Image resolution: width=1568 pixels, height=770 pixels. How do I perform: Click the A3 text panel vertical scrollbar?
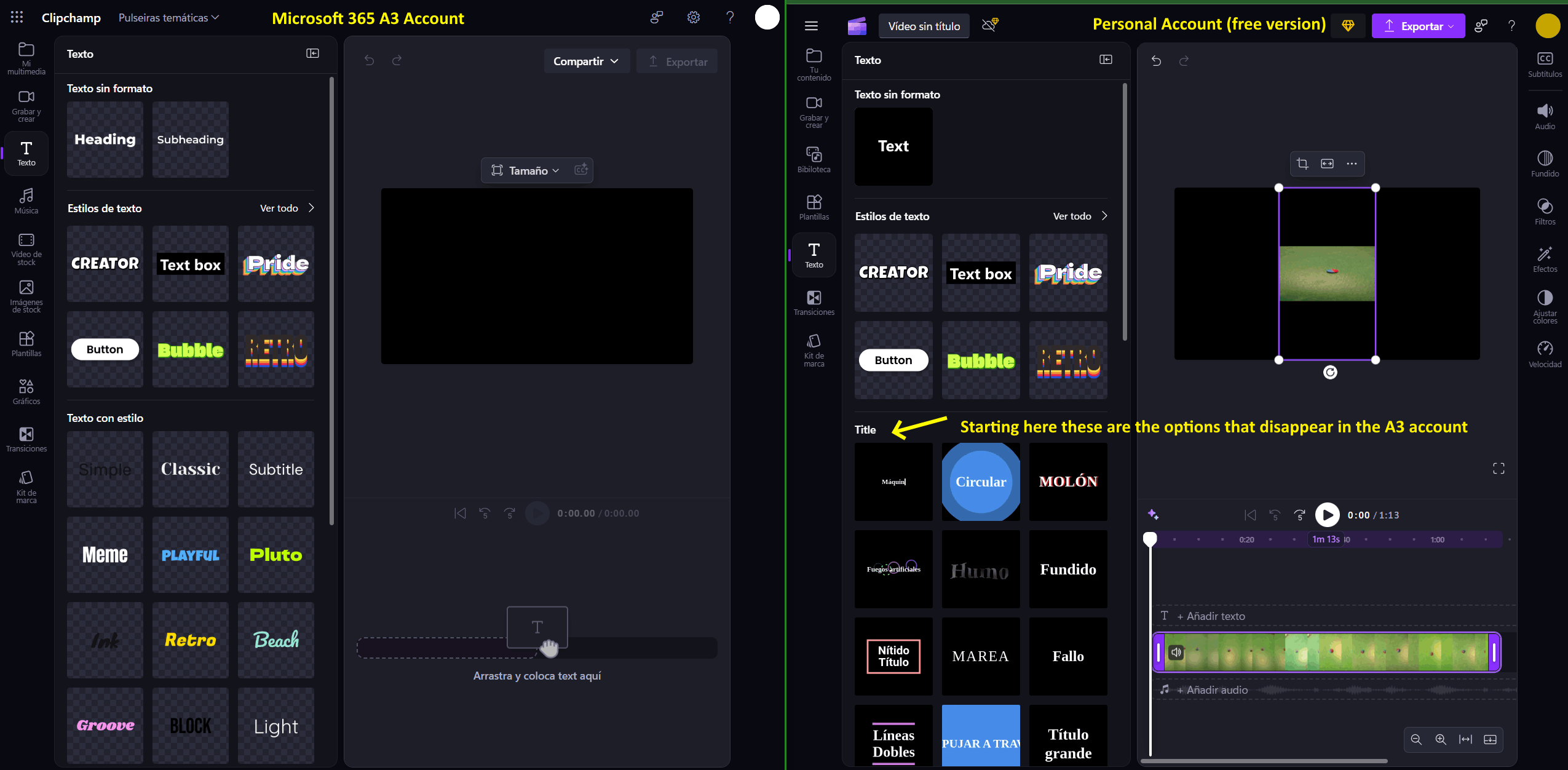pyautogui.click(x=331, y=301)
